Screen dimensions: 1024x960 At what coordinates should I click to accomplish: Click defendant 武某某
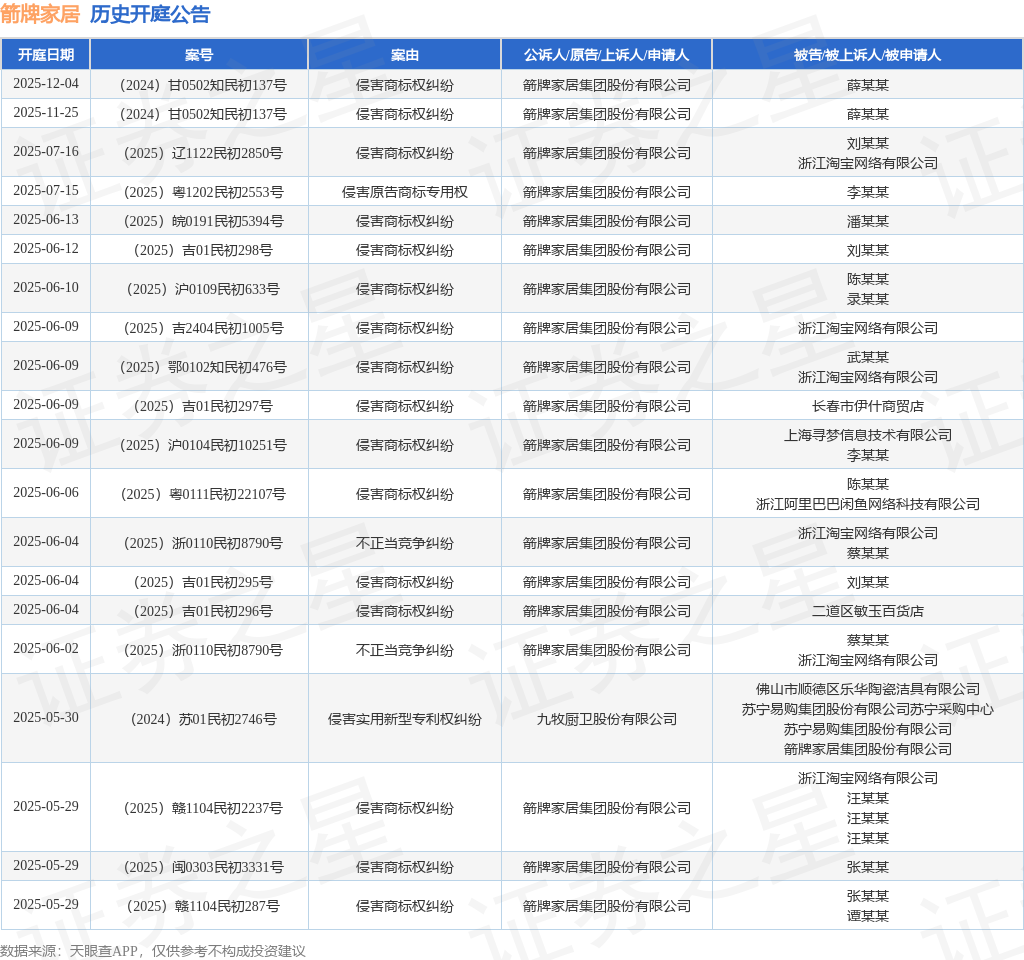867,357
